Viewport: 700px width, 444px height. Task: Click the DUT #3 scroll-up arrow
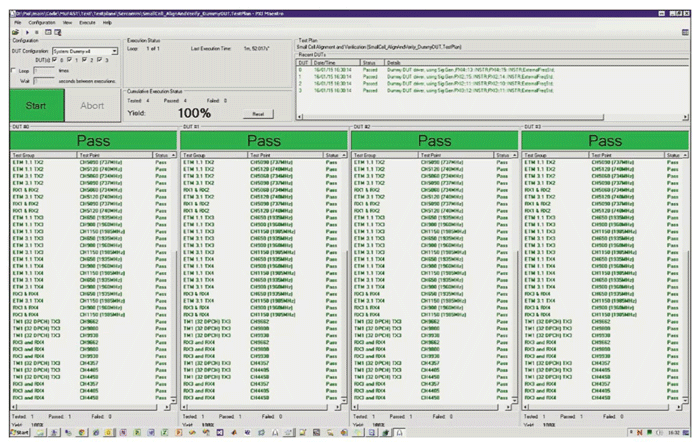[x=685, y=155]
